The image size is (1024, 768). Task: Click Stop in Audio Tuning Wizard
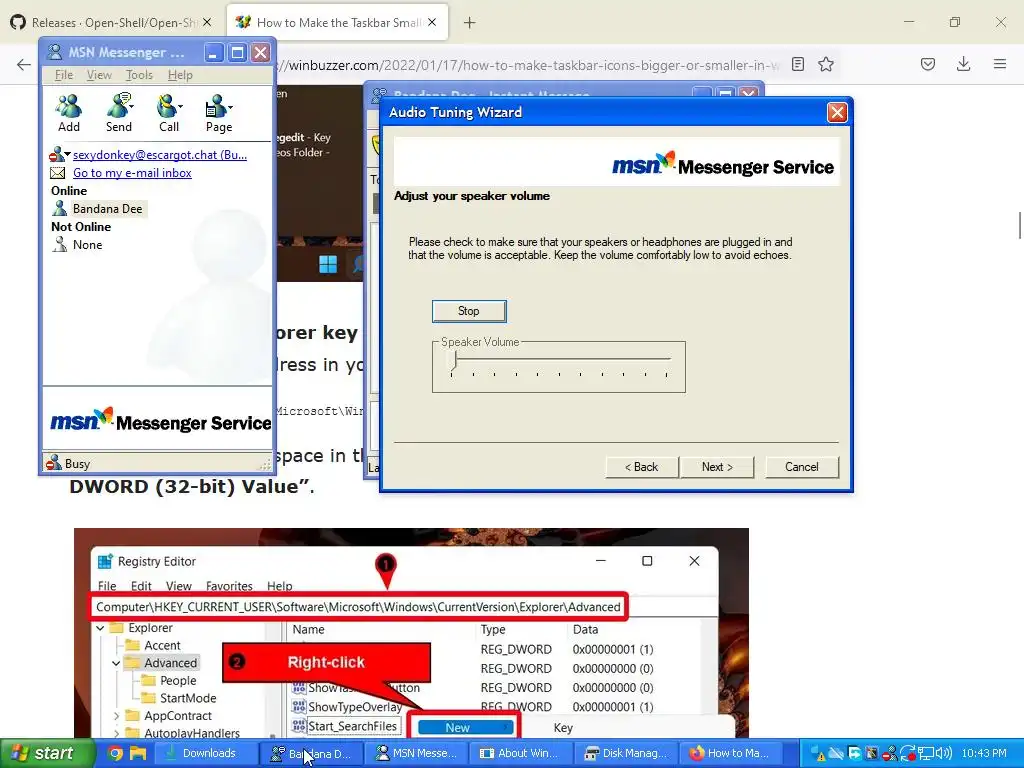[x=469, y=311]
